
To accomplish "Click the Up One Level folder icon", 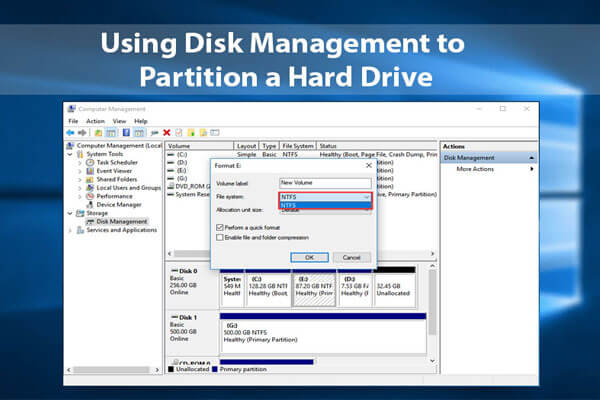I will tap(98, 133).
